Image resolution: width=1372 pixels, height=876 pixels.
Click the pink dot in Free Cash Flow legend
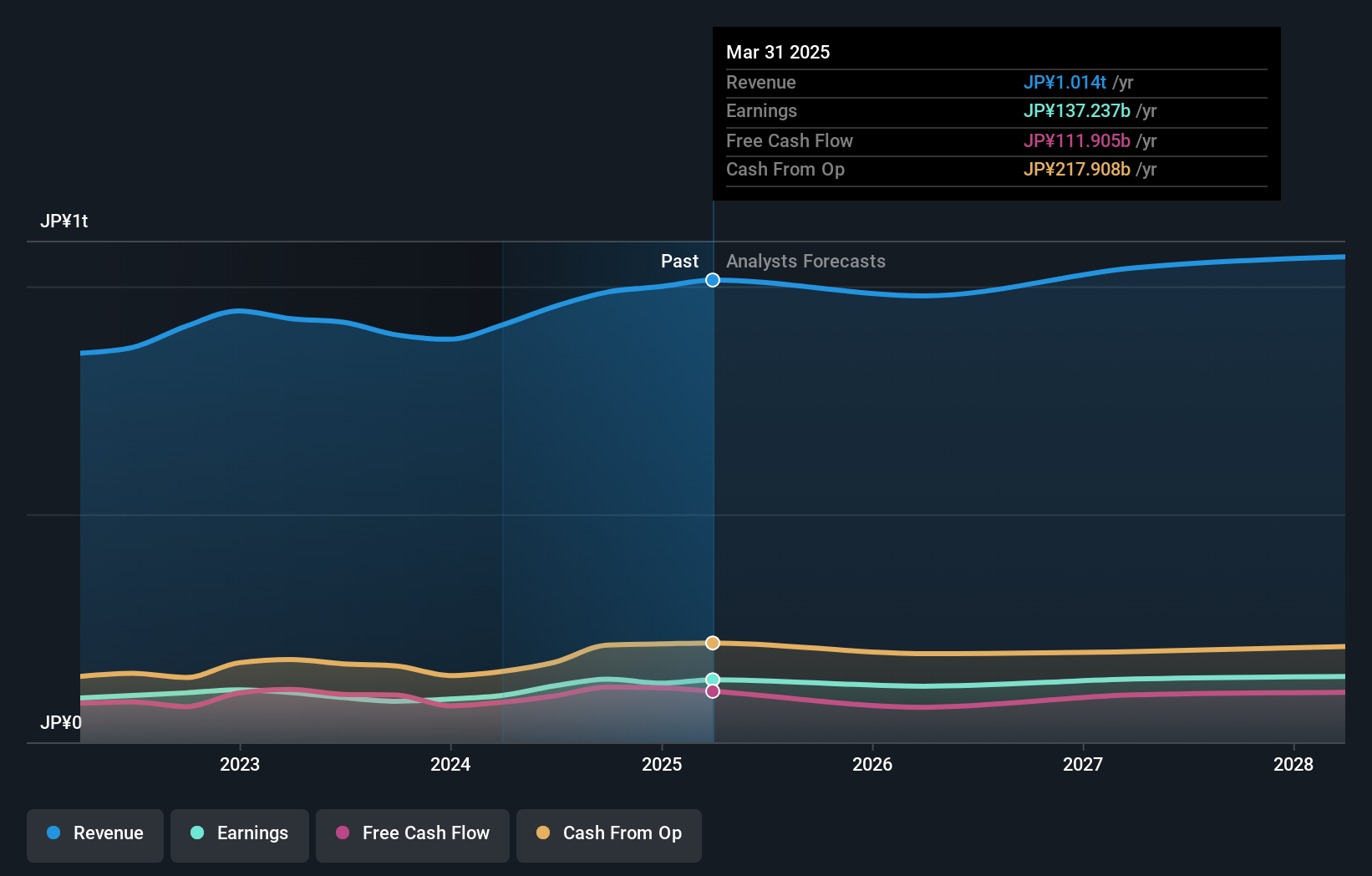[343, 833]
